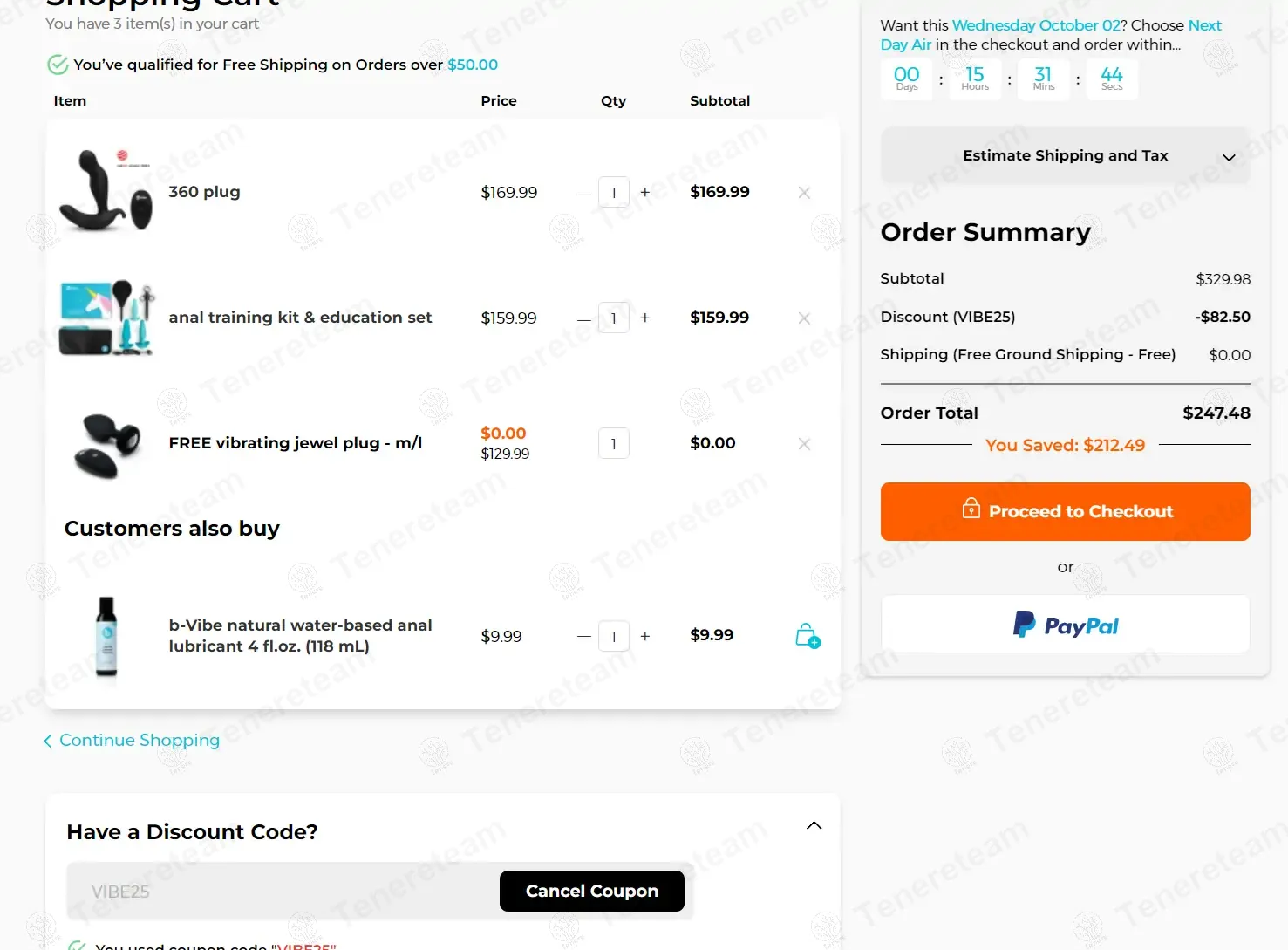Remove FREE vibrating jewel plug item

click(x=804, y=444)
